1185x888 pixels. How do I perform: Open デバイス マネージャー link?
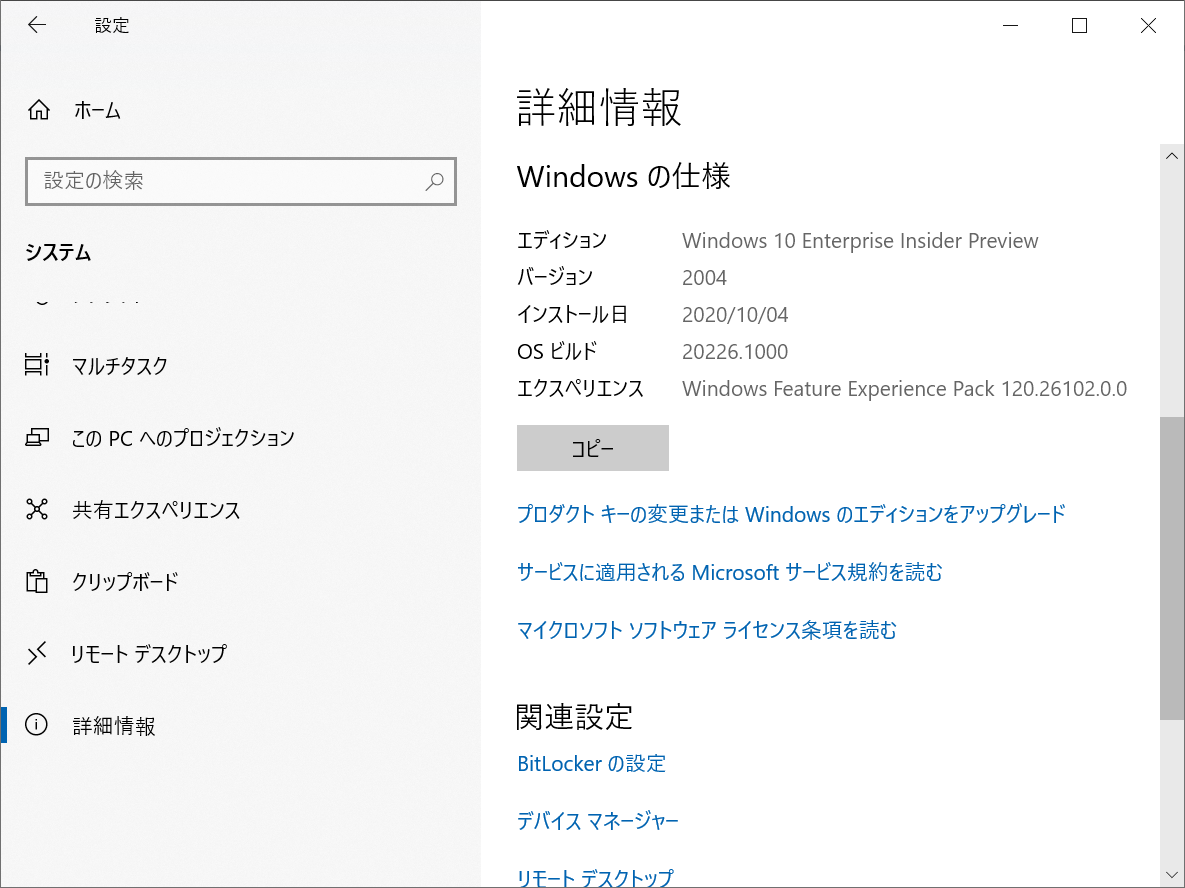[x=598, y=821]
